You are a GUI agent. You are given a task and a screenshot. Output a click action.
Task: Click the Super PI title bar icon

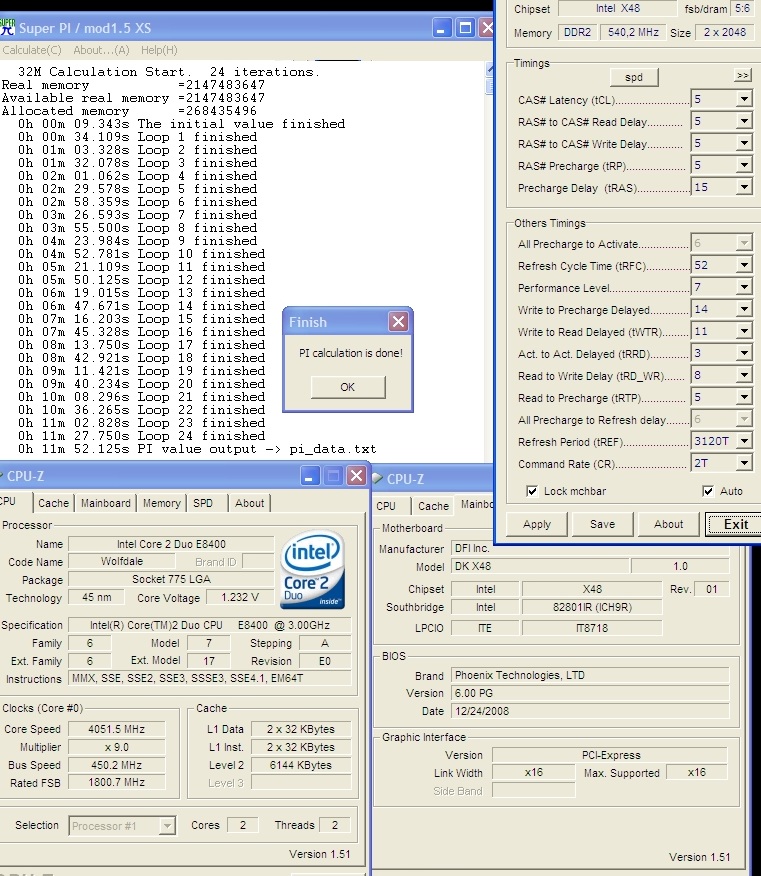click(x=8, y=27)
